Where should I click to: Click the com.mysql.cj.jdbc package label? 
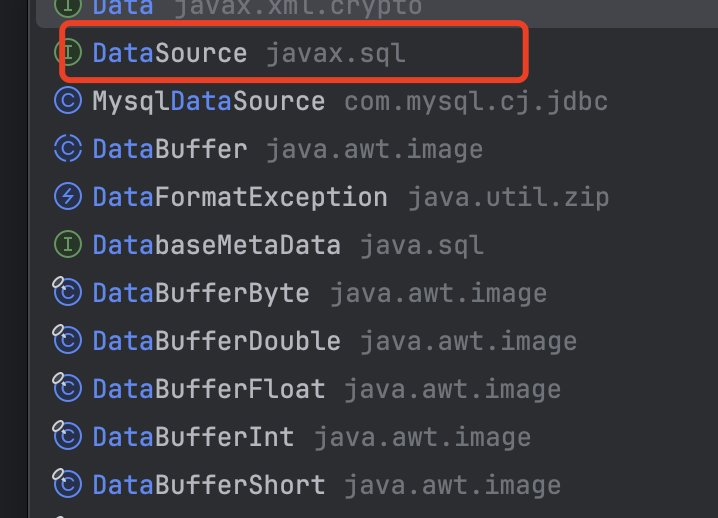point(476,101)
